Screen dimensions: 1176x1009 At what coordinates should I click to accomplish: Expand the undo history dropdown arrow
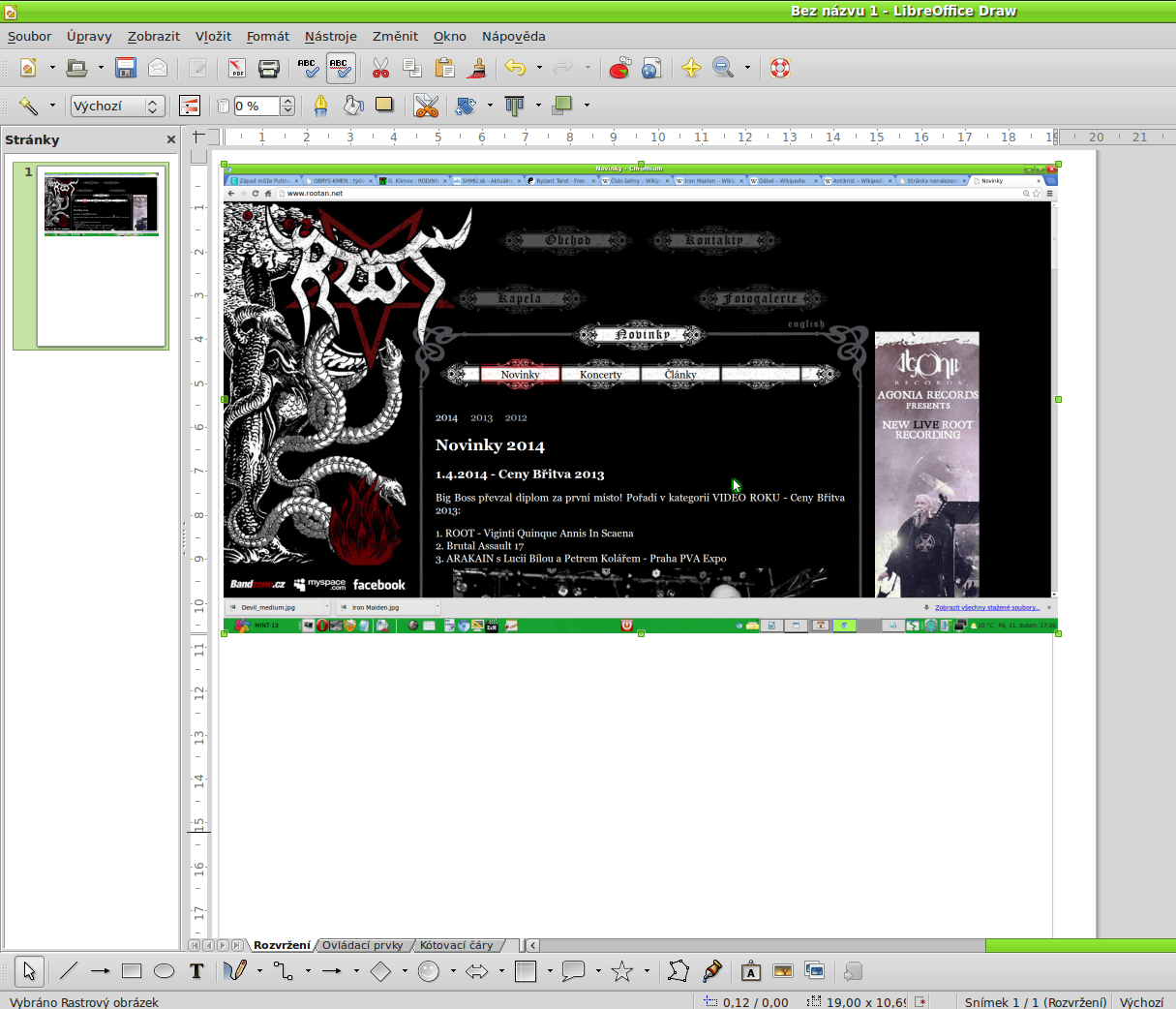click(x=538, y=68)
